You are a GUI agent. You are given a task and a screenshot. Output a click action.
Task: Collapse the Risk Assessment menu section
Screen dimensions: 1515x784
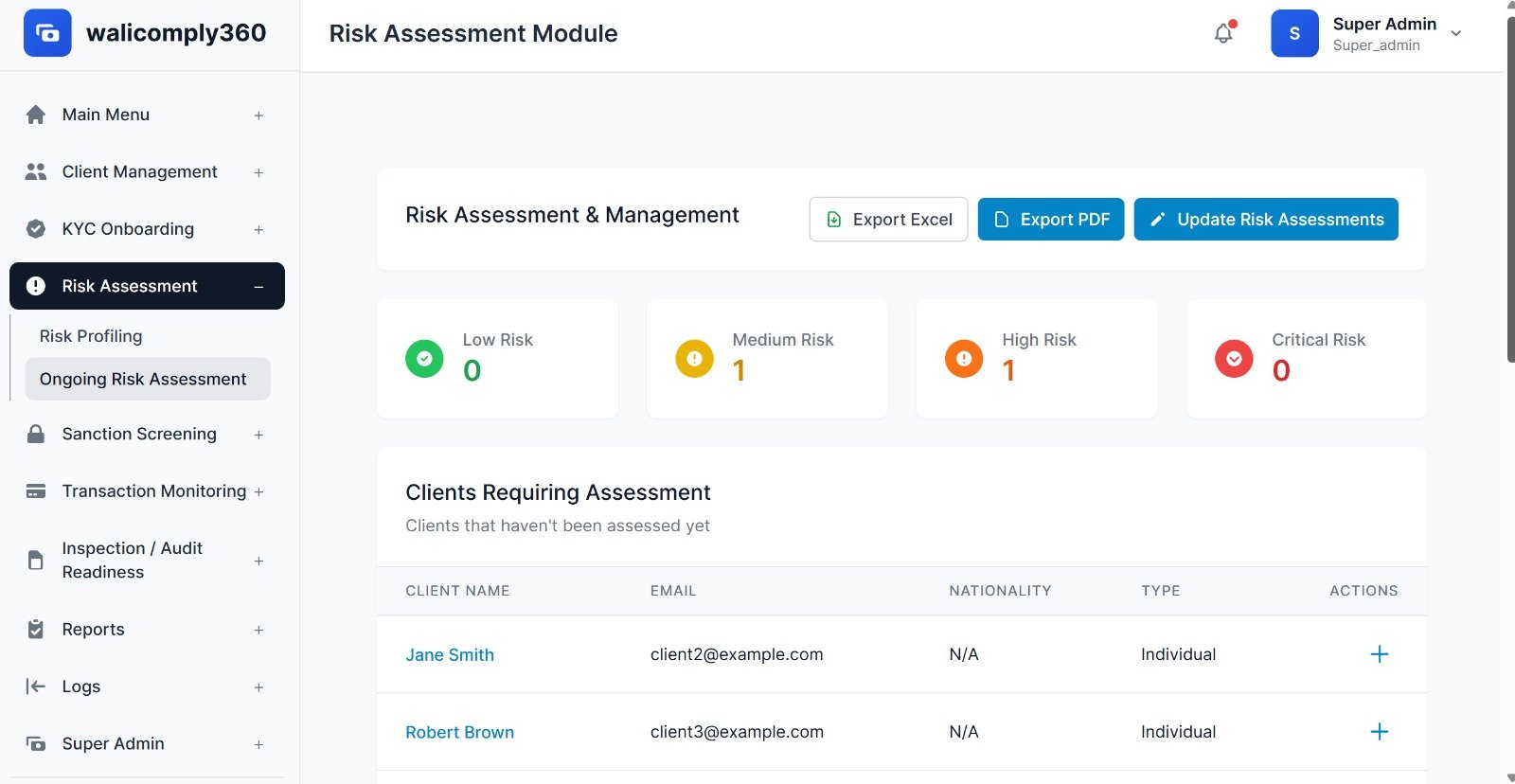(258, 287)
